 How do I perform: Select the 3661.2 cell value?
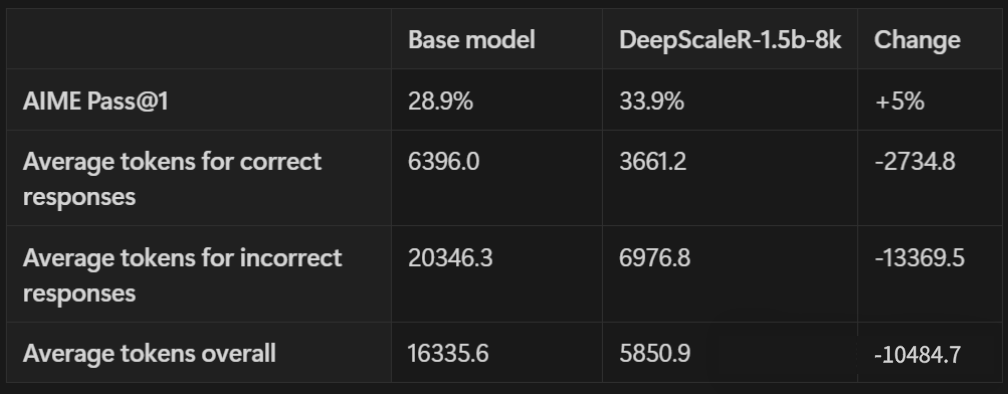pyautogui.click(x=652, y=161)
